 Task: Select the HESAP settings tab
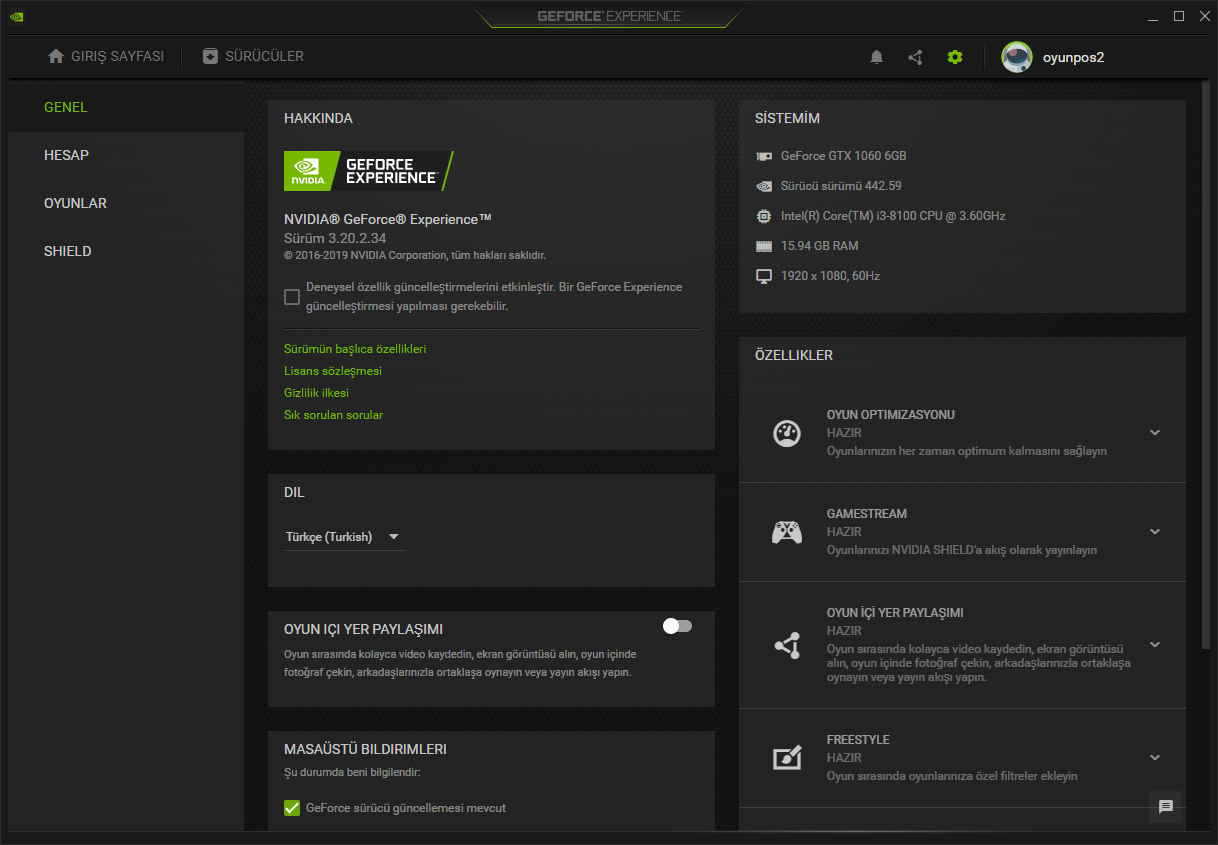[126, 155]
